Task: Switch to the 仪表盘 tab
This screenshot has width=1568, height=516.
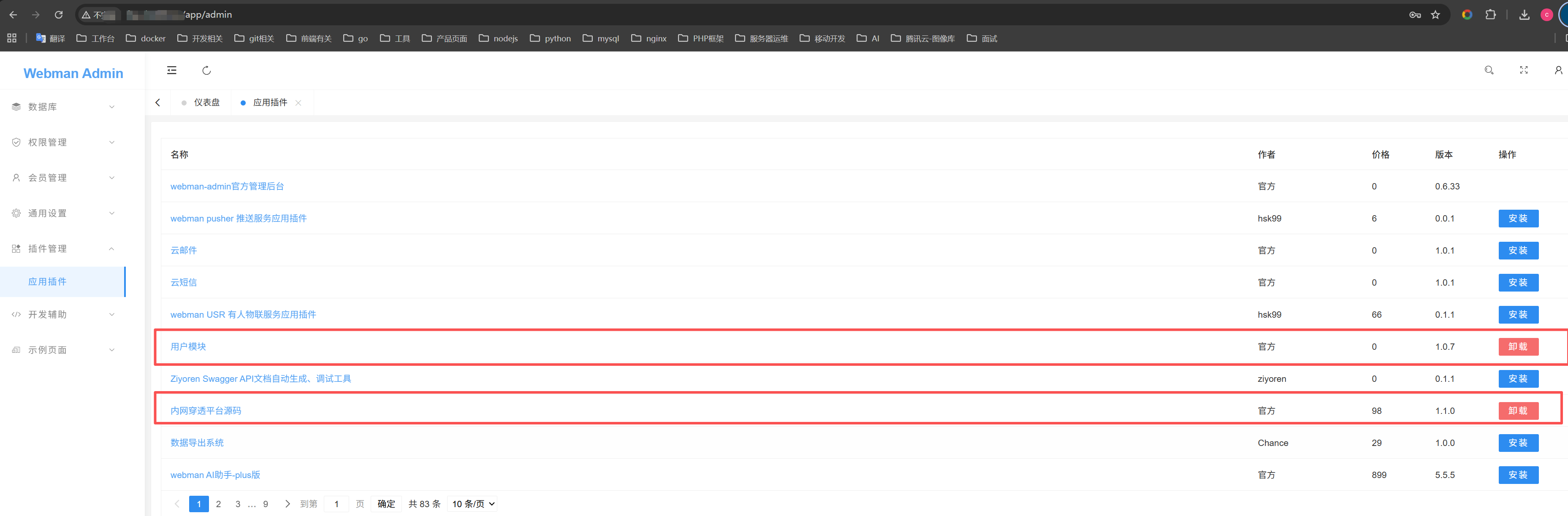Action: (206, 103)
